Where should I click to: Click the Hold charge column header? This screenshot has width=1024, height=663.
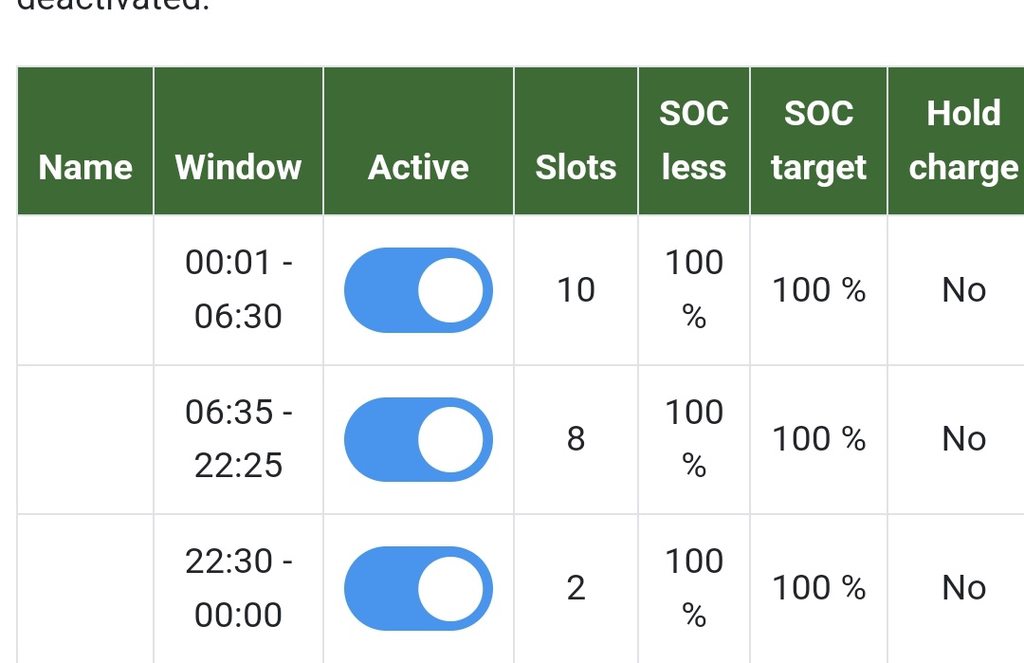(x=963, y=141)
